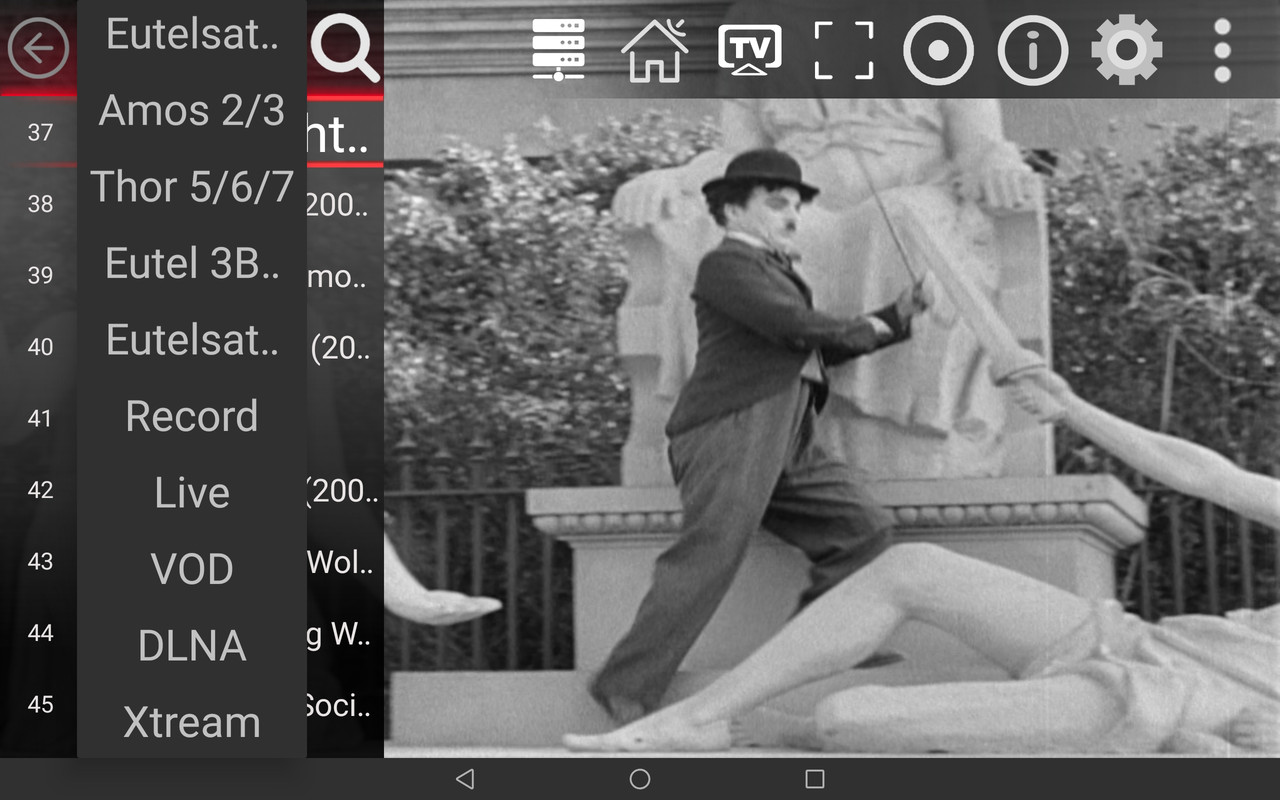Tap the Android recent apps square
The image size is (1280, 800).
[x=815, y=779]
